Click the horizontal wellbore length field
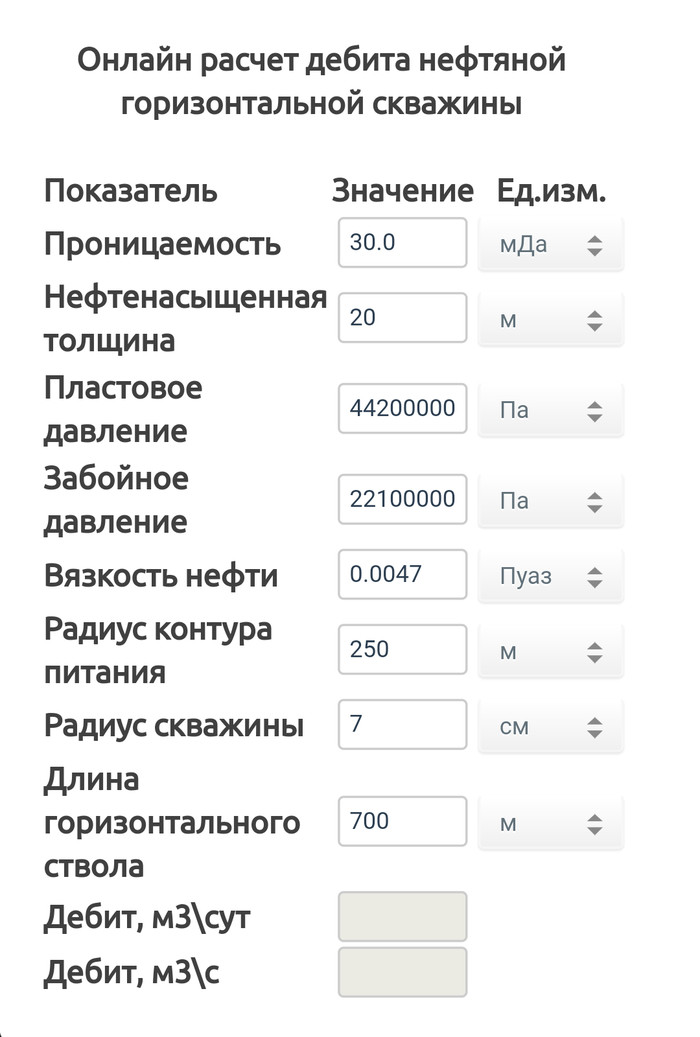The image size is (700, 1037). point(402,822)
